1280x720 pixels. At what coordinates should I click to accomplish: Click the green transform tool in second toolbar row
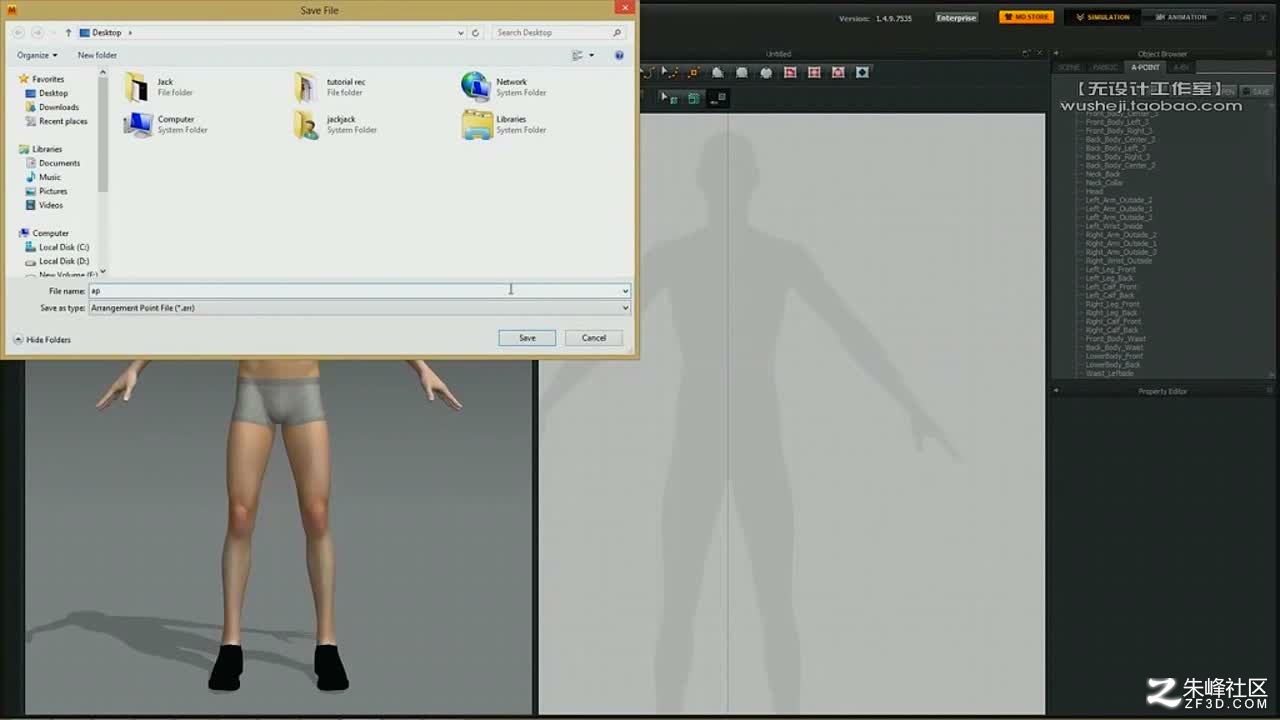669,98
